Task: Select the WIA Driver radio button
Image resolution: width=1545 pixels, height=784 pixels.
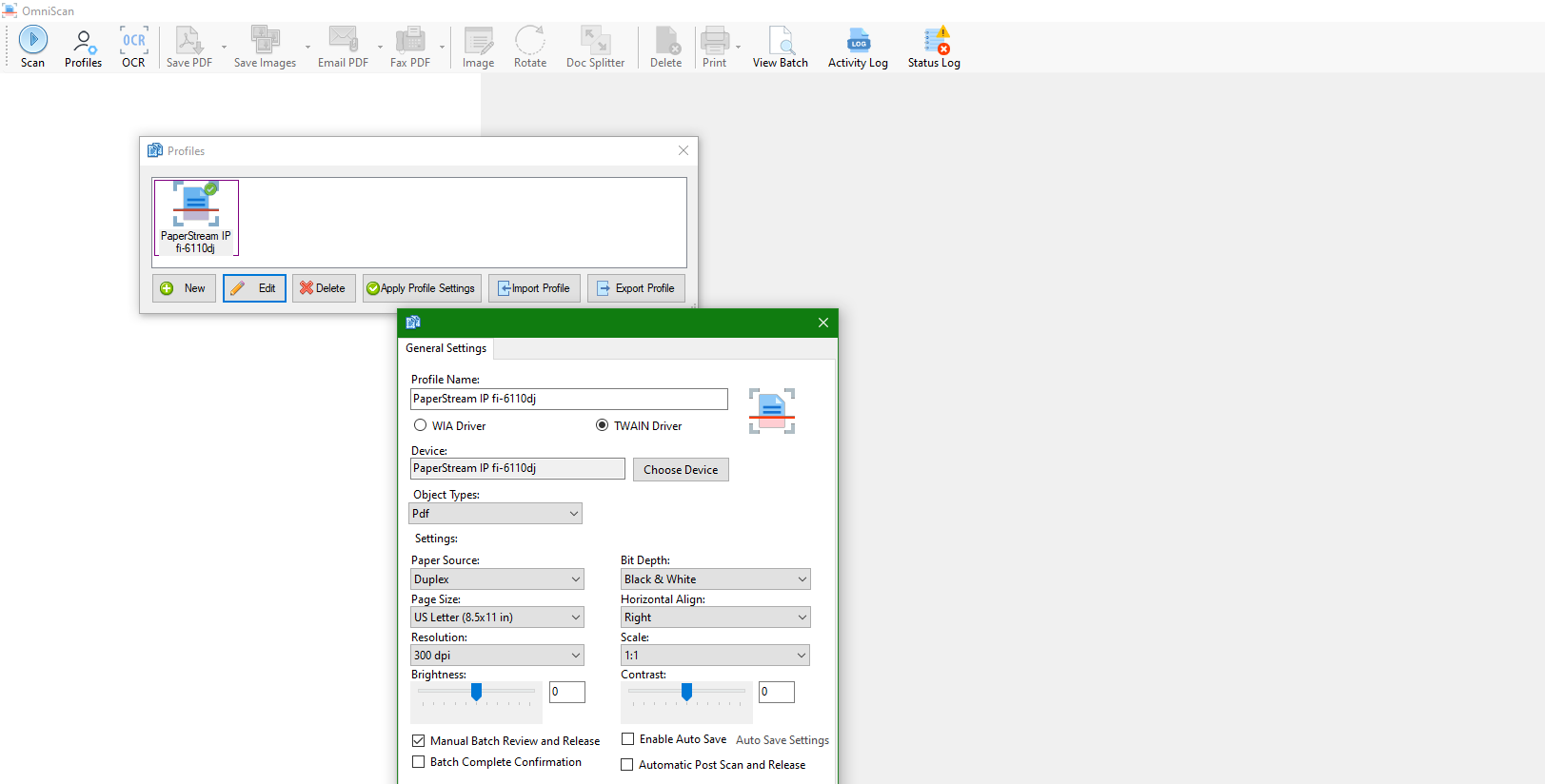Action: coord(420,425)
